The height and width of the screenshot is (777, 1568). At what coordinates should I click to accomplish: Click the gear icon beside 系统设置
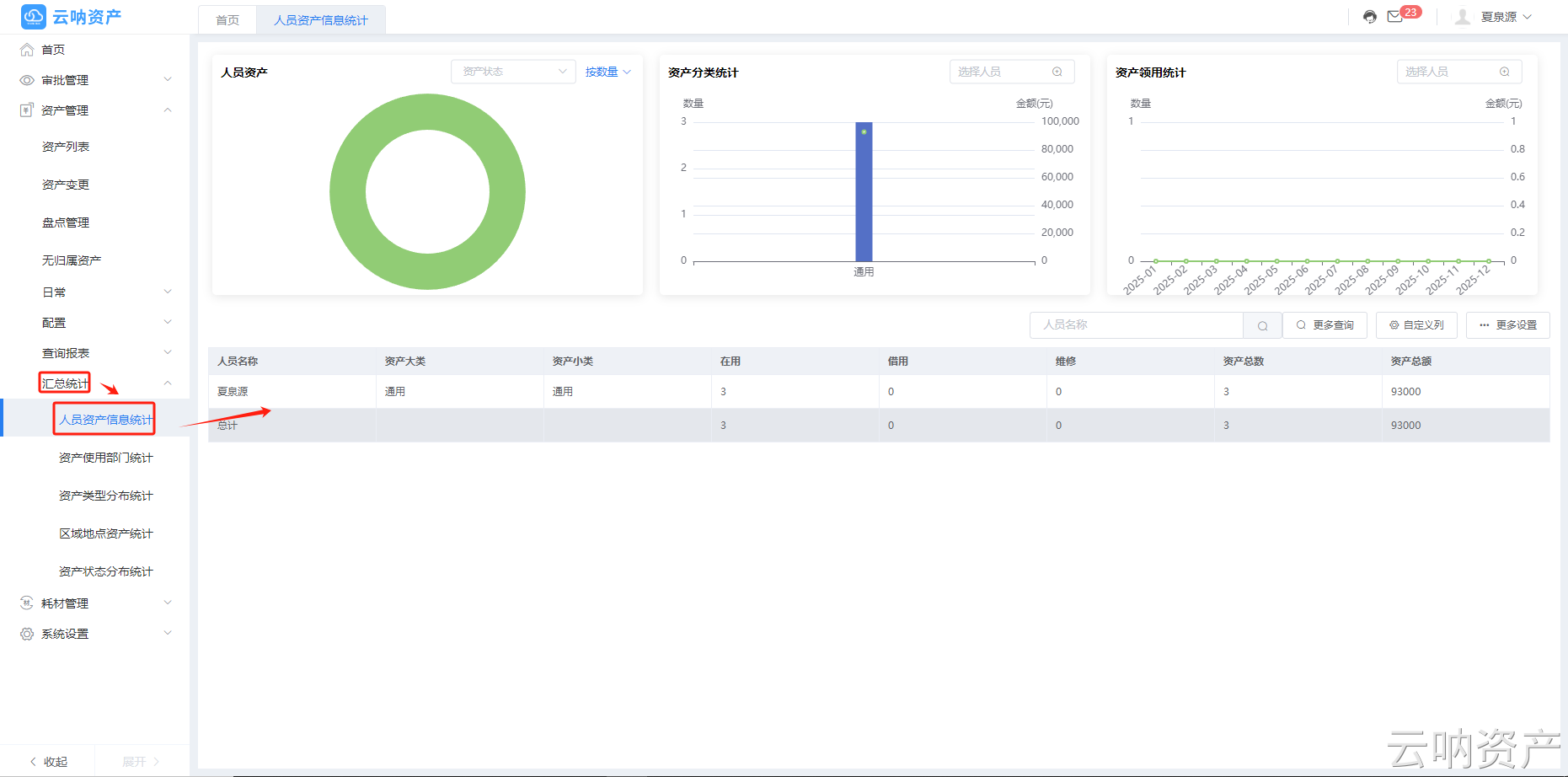click(x=27, y=634)
